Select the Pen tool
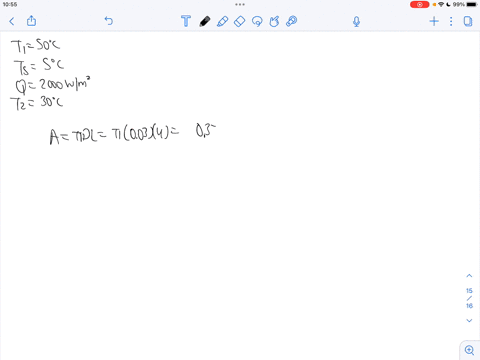This screenshot has height=360, width=480. (205, 21)
